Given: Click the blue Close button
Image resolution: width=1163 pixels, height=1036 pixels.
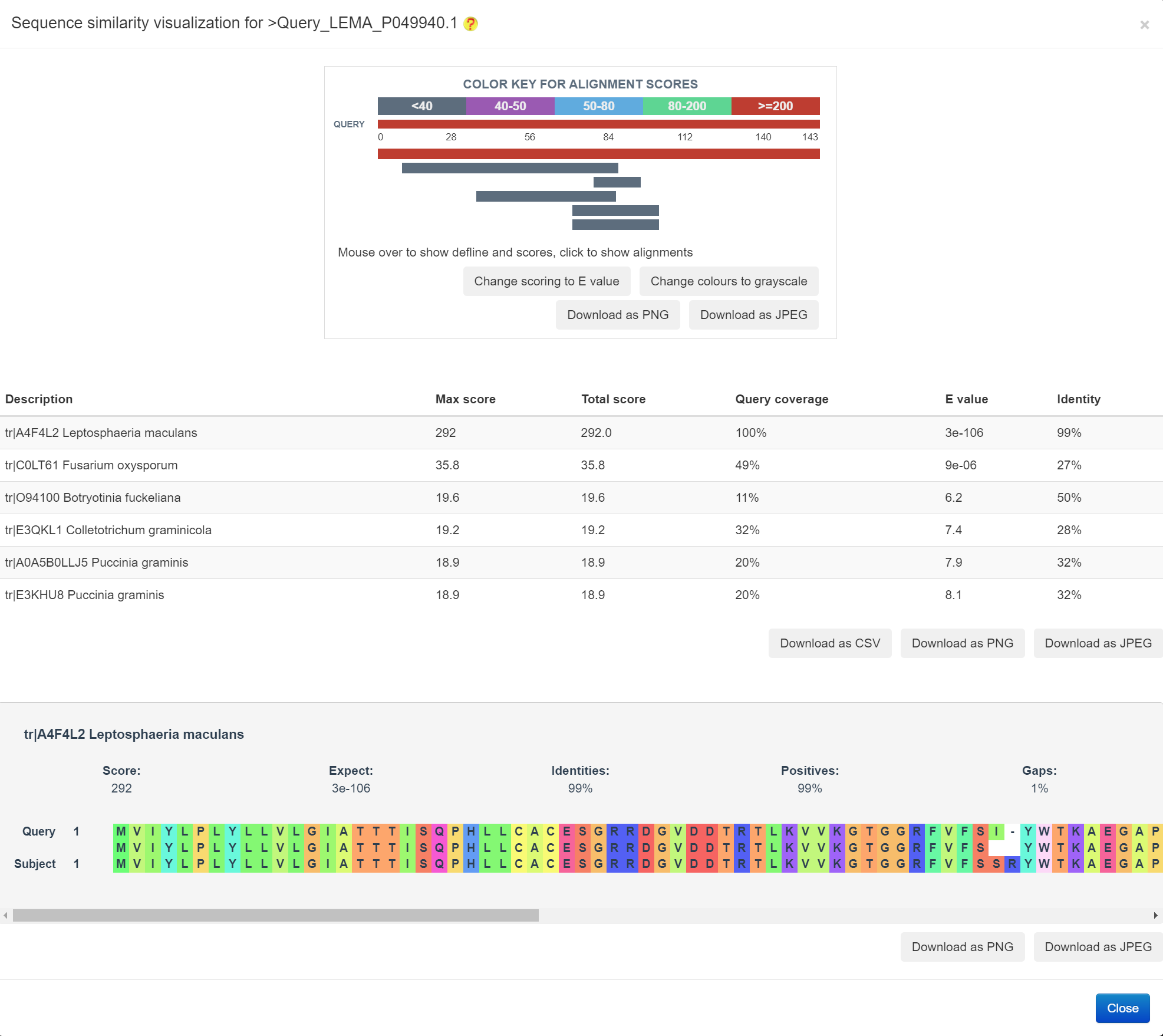Looking at the screenshot, I should (x=1122, y=1008).
